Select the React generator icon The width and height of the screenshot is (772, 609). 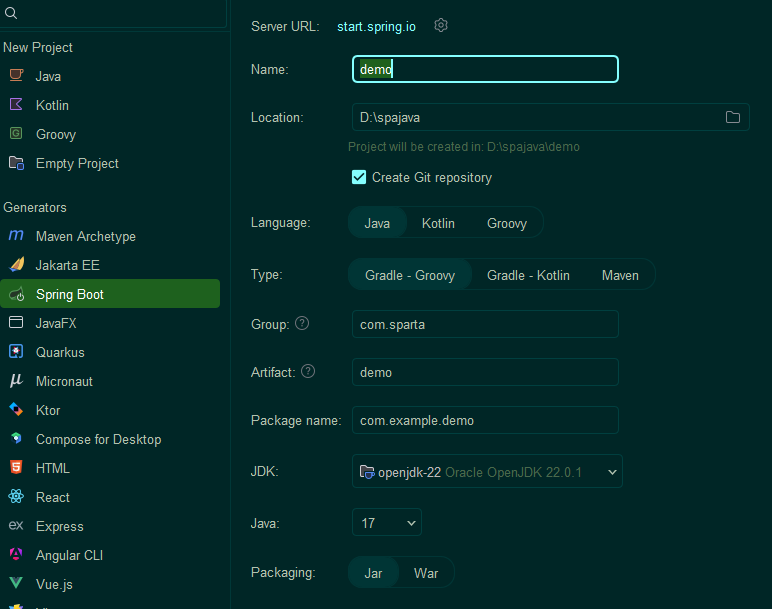(x=16, y=496)
